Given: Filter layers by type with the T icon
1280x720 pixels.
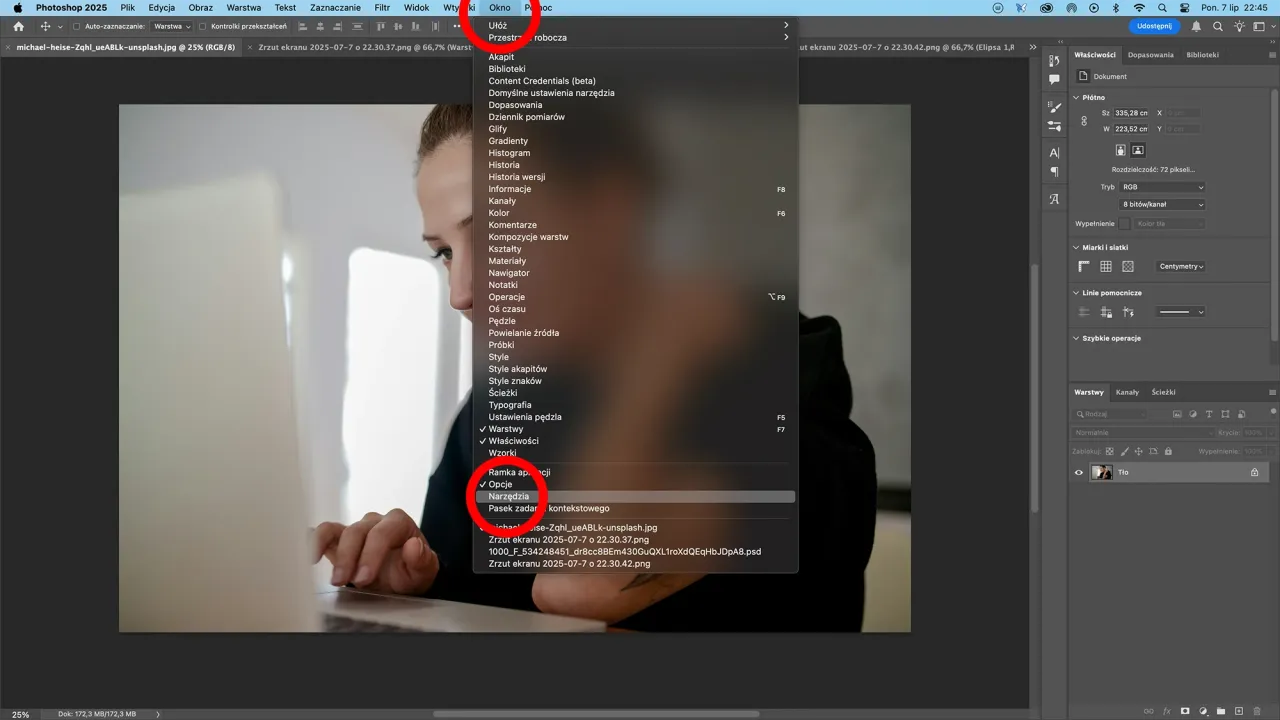Looking at the screenshot, I should [x=1208, y=413].
